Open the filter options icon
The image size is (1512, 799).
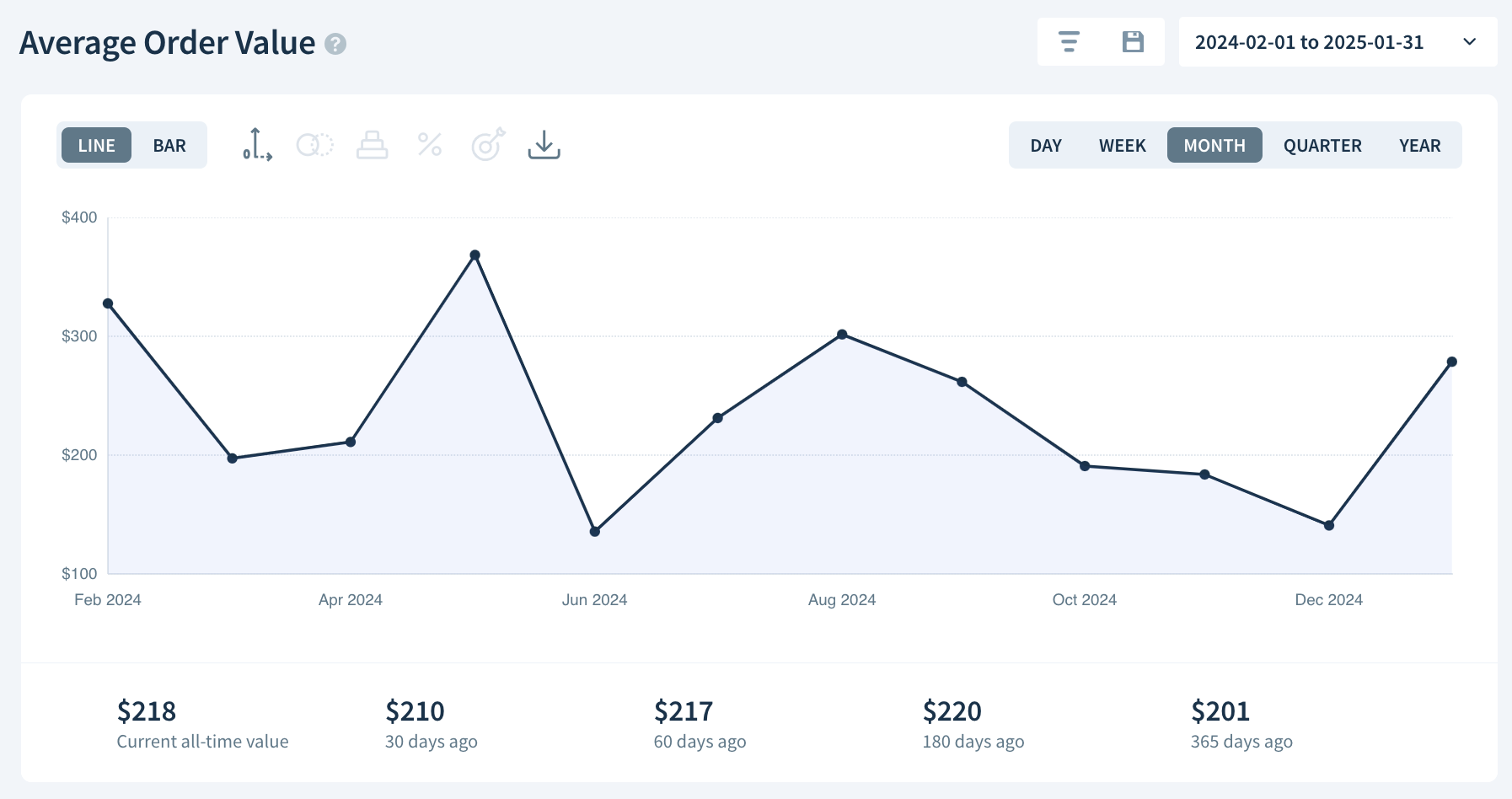coord(1069,42)
